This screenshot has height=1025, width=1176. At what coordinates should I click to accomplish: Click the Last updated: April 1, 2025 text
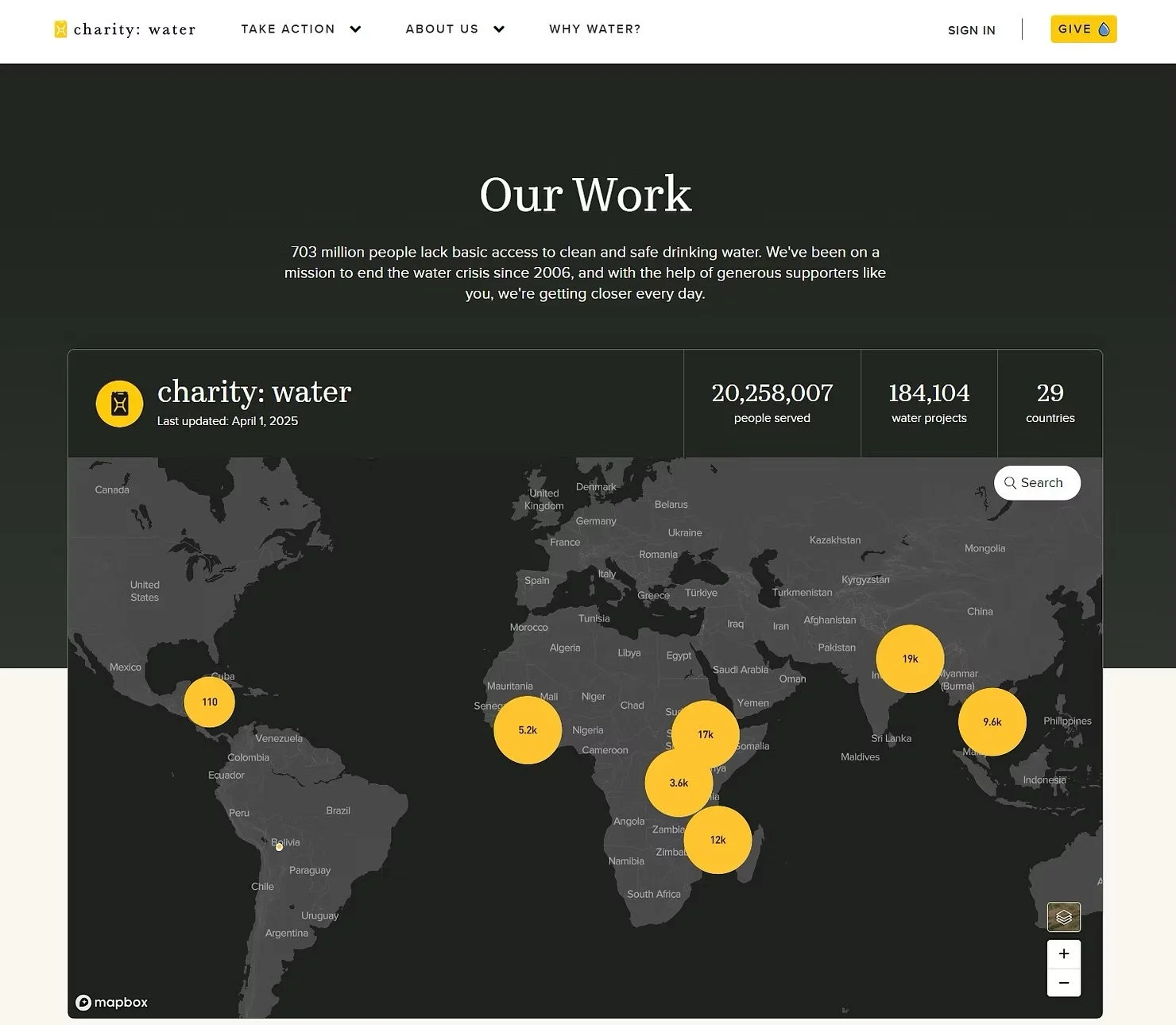point(227,421)
